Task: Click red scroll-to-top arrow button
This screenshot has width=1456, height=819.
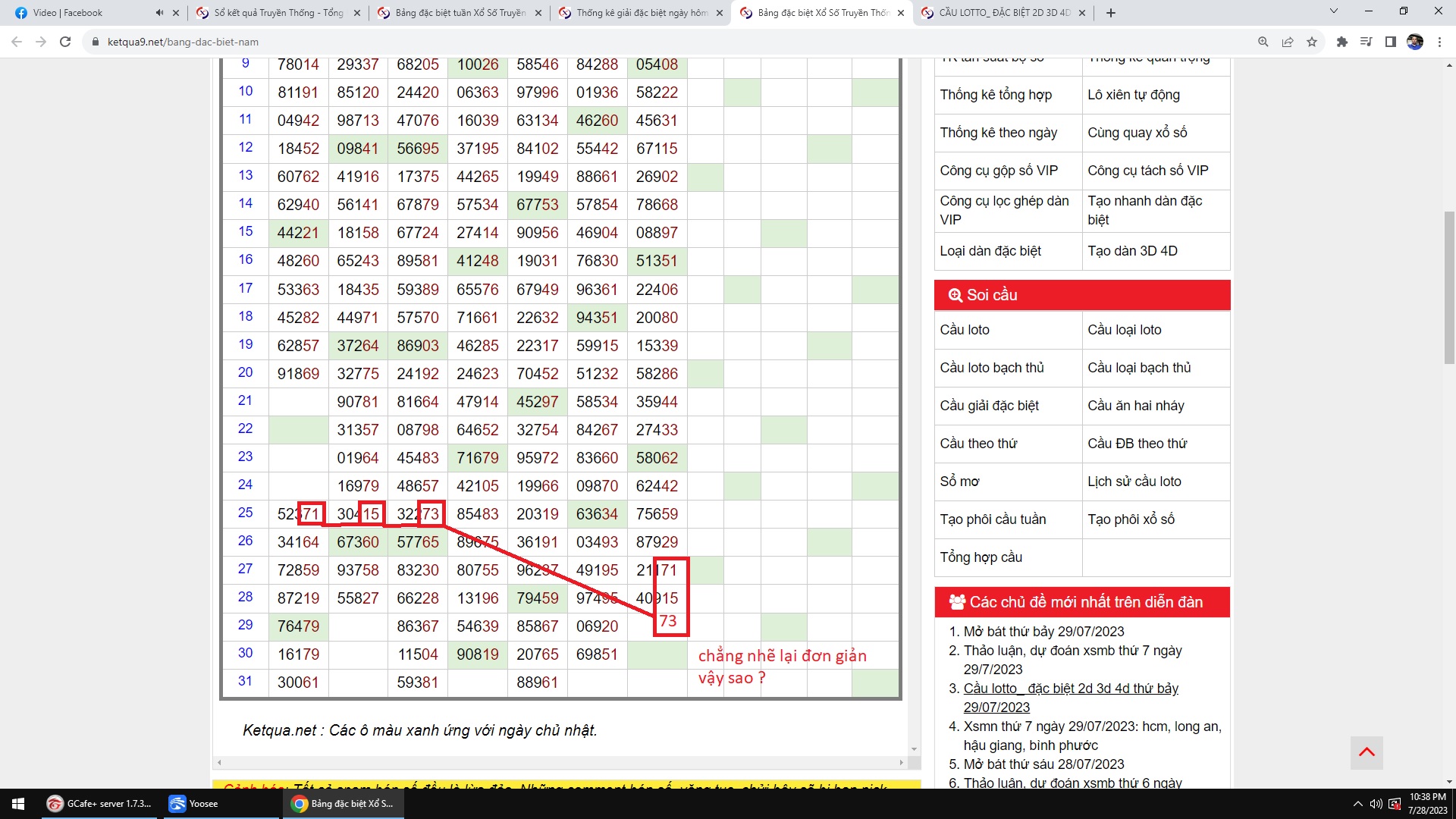Action: (1367, 752)
